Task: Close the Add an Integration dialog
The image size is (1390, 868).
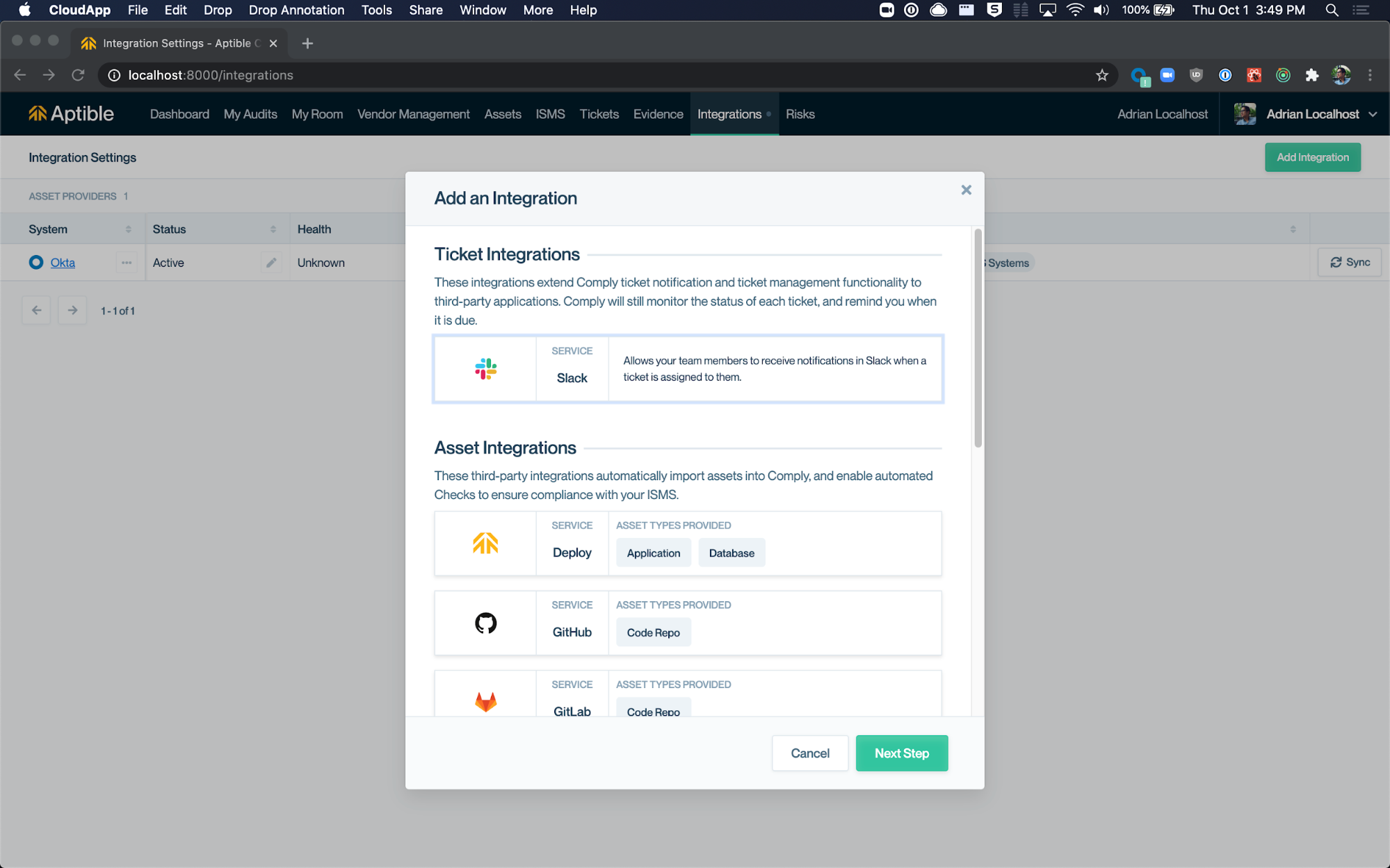Action: (x=966, y=190)
